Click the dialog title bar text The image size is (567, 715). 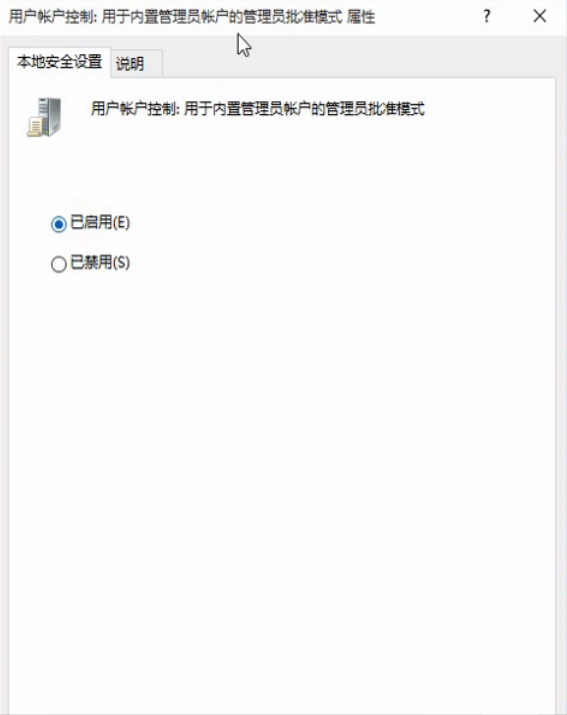coord(192,17)
